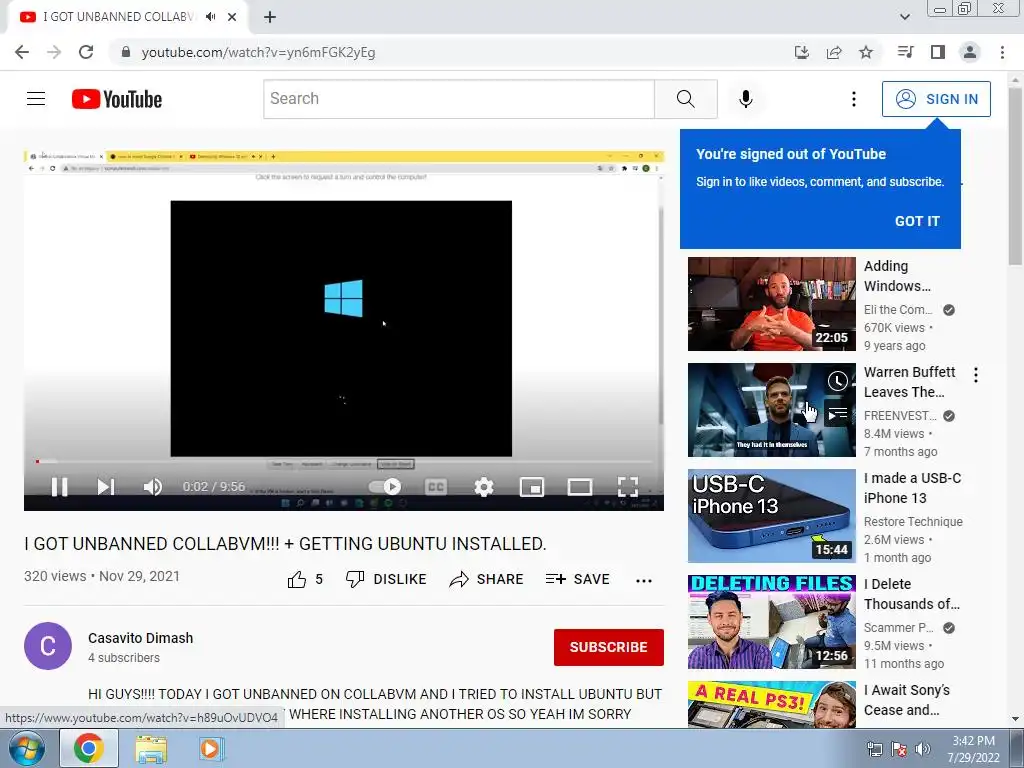Viewport: 1024px width, 768px height.
Task: Open Windows Explorer from taskbar
Action: click(x=151, y=749)
